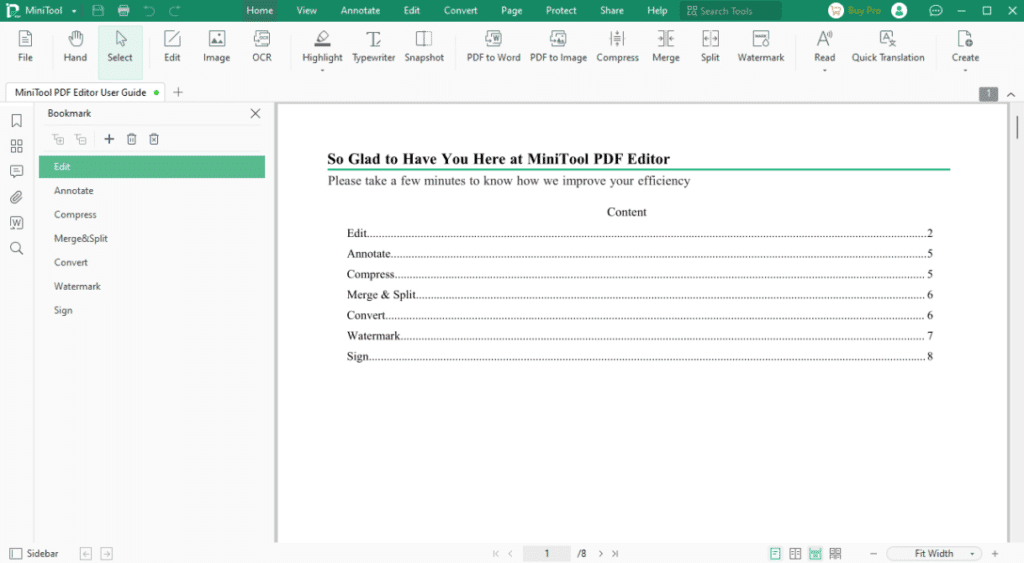Viewport: 1024px width, 563px height.
Task: Switch to two-page view
Action: click(x=795, y=553)
